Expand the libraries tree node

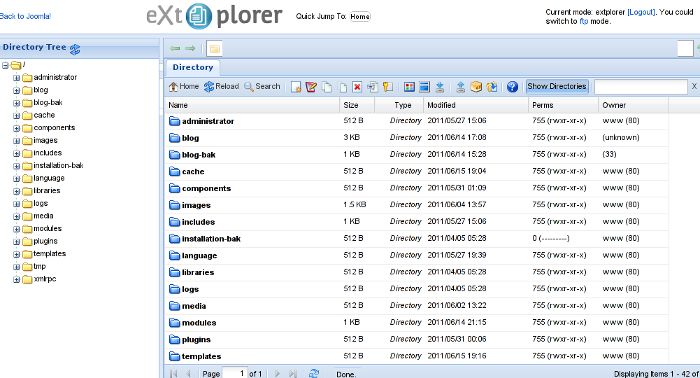pyautogui.click(x=17, y=191)
